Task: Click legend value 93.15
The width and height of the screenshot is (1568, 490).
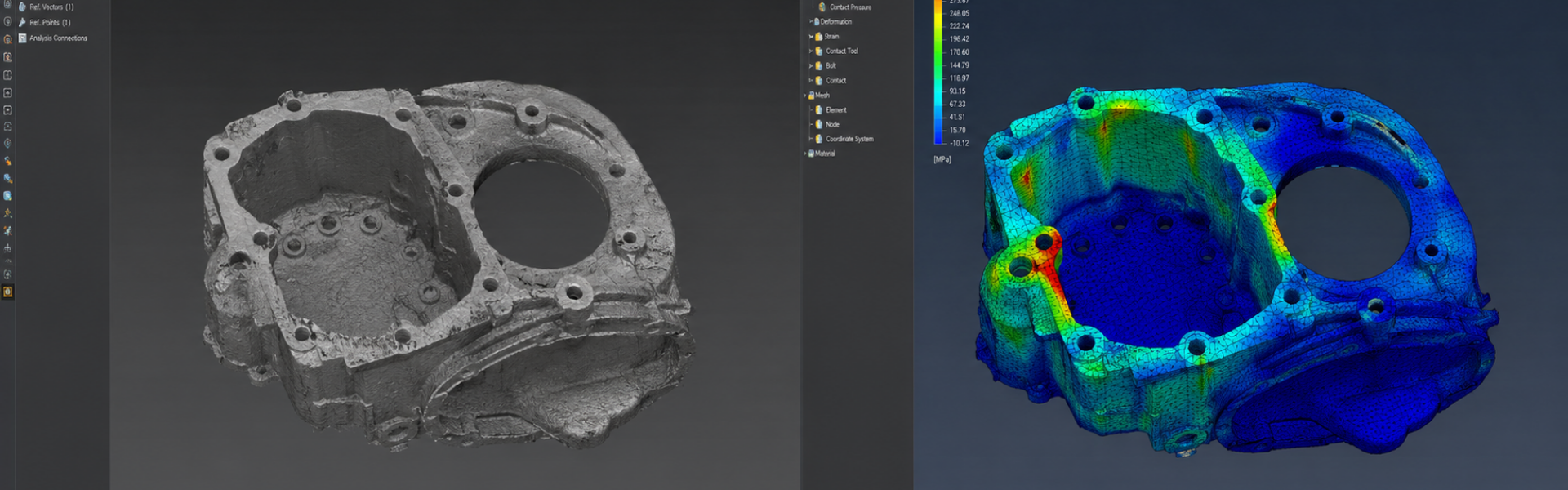Action: click(958, 91)
